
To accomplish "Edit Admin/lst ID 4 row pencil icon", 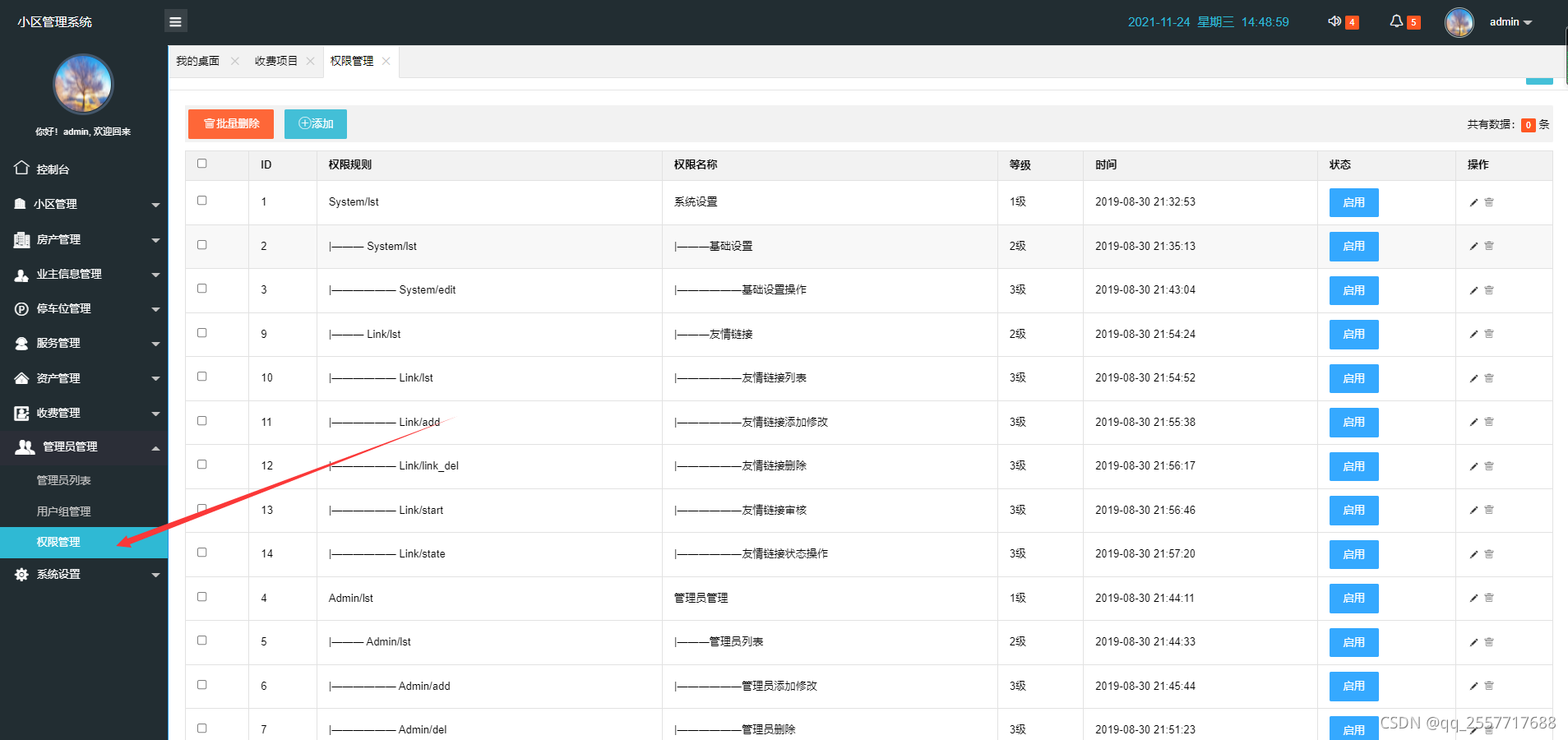I will [x=1473, y=598].
